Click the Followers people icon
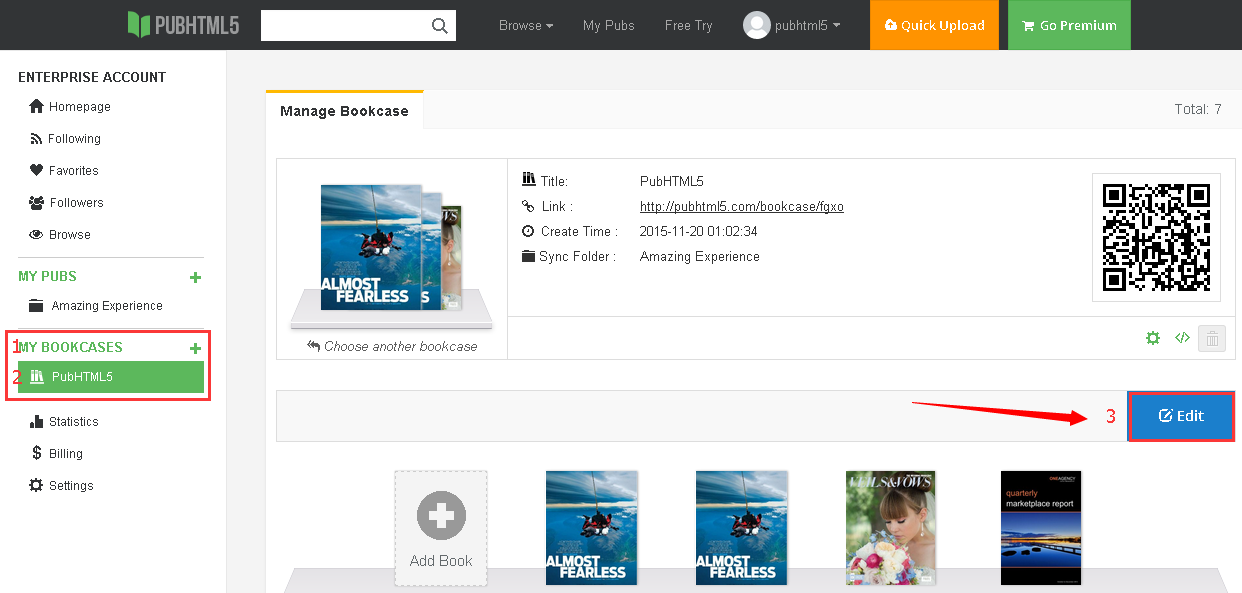 (x=37, y=203)
